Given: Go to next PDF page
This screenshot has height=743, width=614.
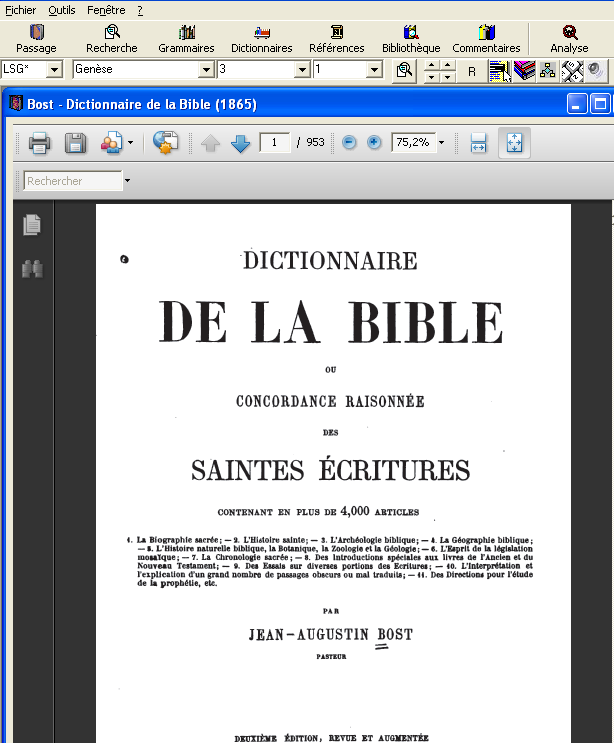Looking at the screenshot, I should (241, 143).
